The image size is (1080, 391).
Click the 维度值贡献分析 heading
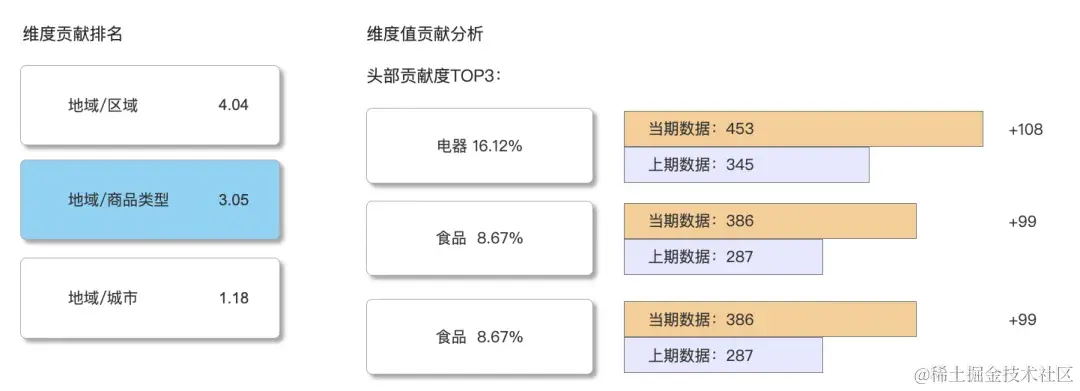(425, 34)
